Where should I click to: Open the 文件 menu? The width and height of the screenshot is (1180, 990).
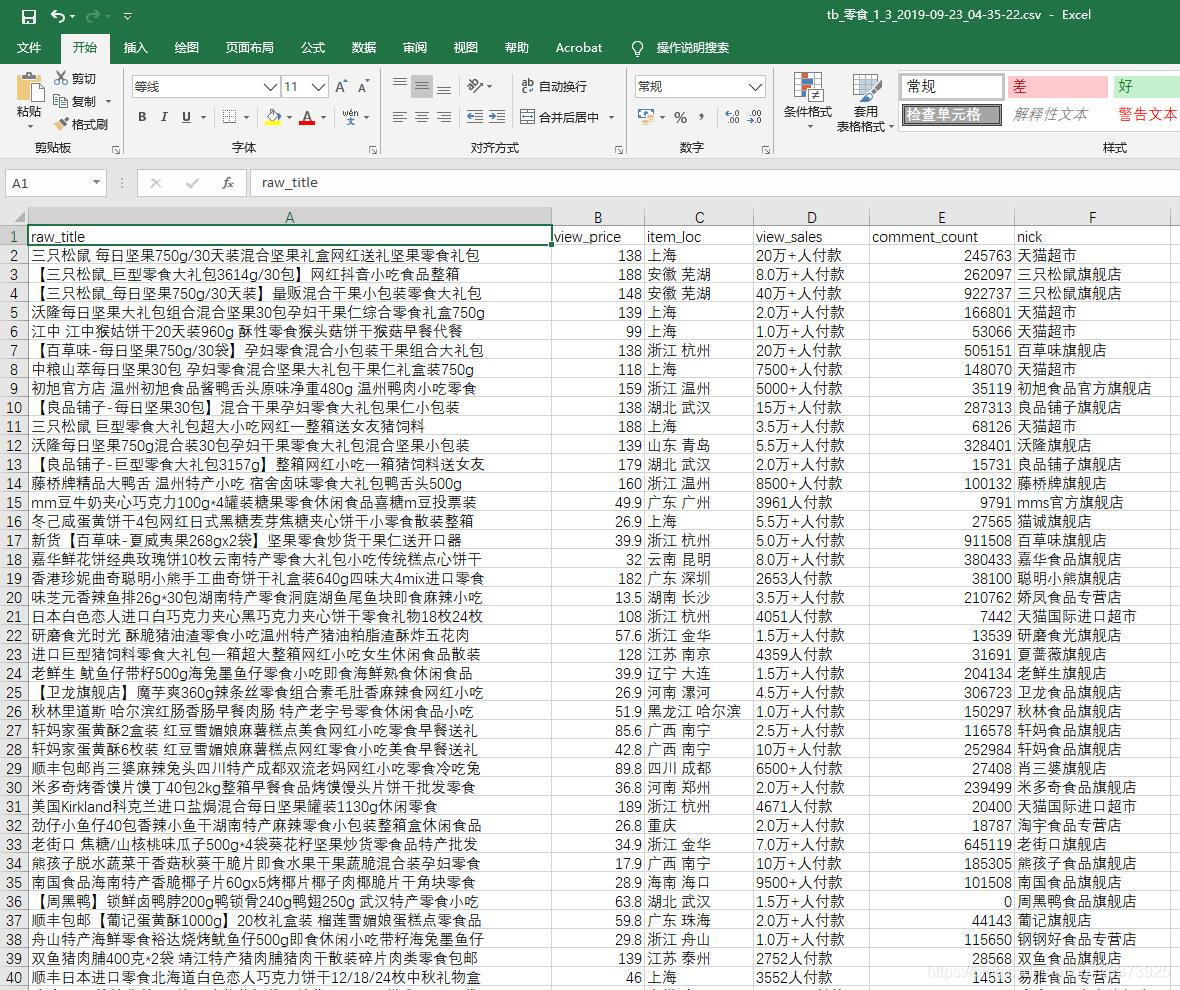coord(29,47)
